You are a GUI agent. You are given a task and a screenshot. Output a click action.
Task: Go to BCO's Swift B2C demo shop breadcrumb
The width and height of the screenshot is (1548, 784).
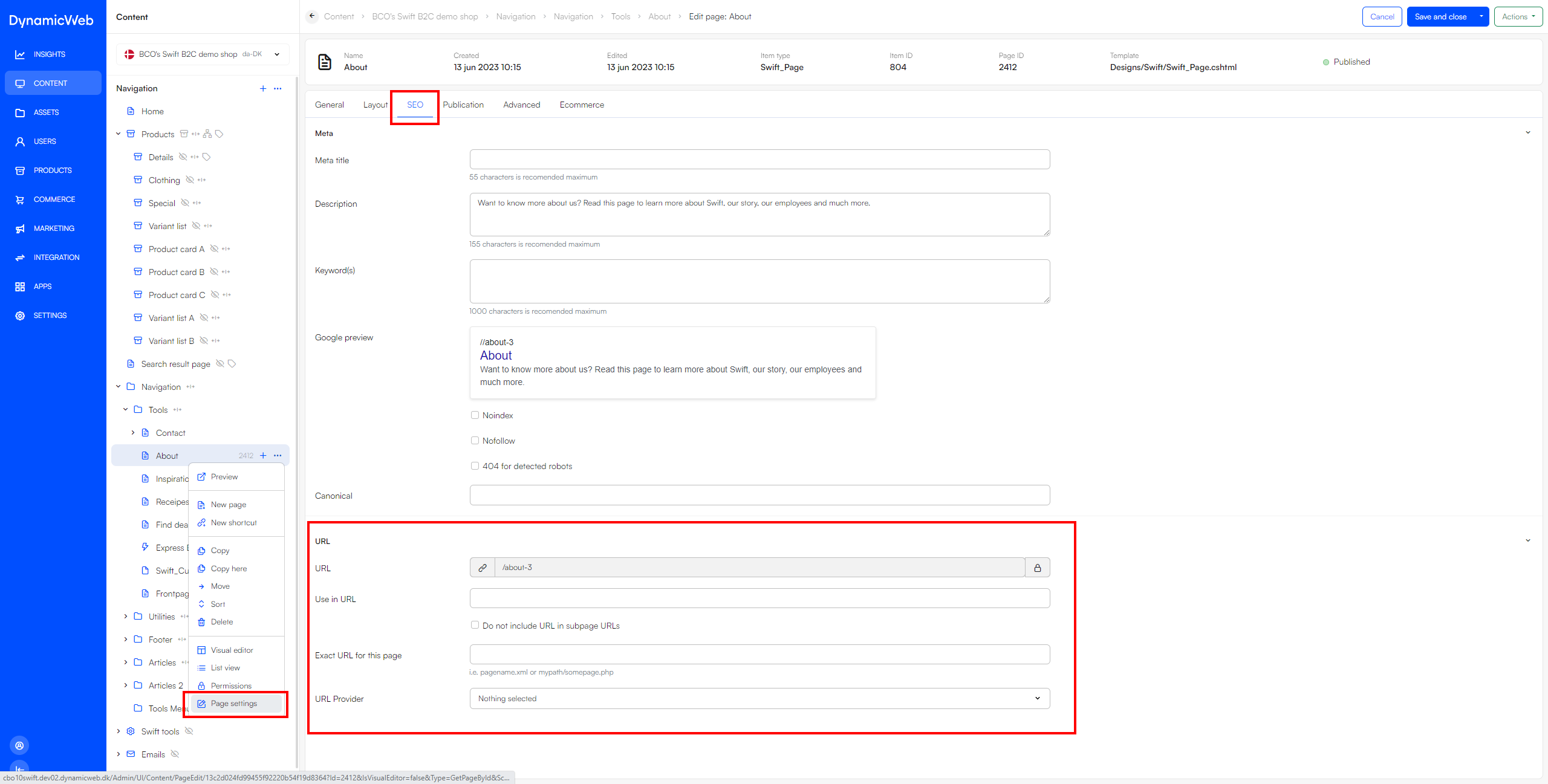(x=425, y=17)
